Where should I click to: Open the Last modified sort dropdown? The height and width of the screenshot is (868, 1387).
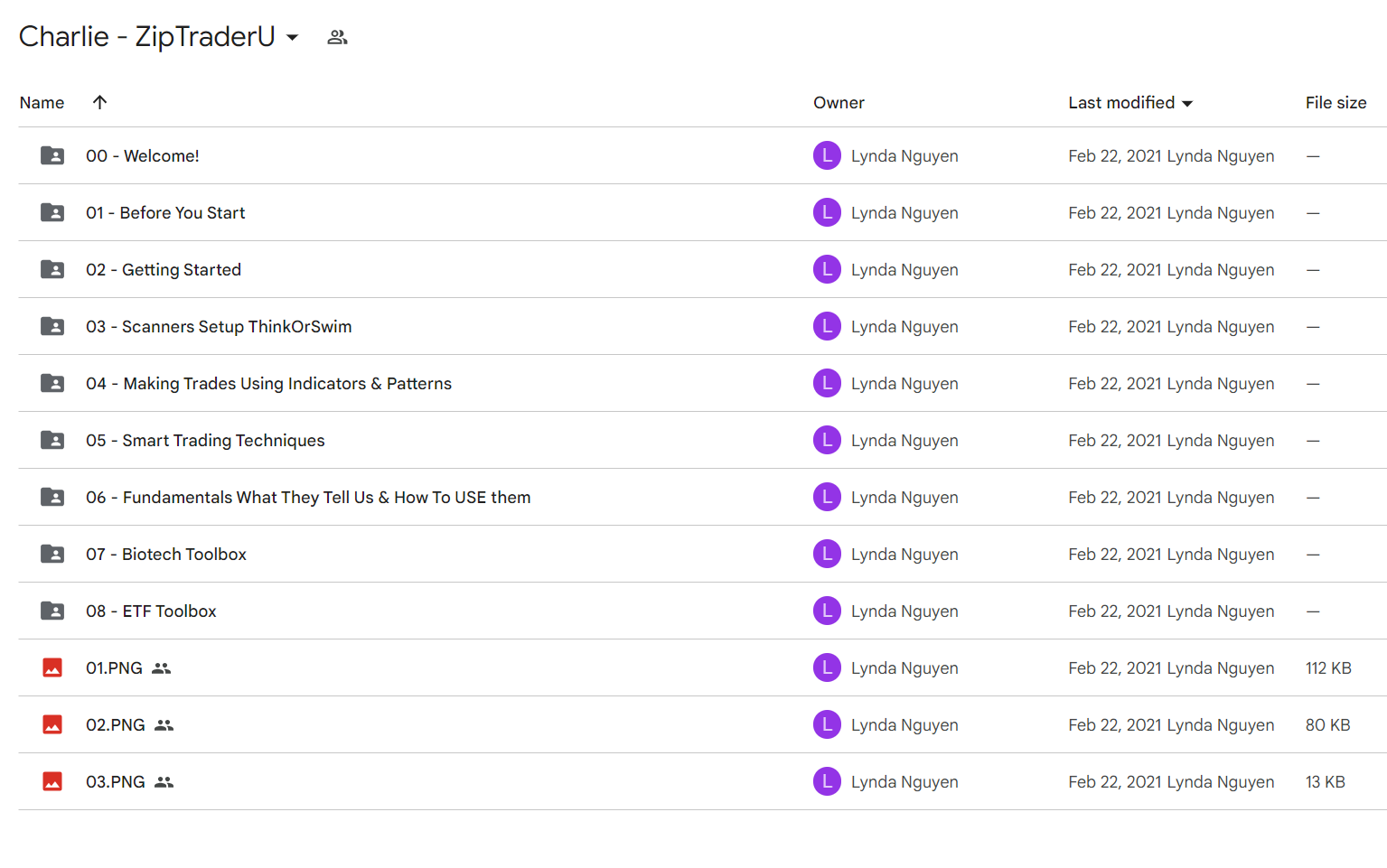tap(1187, 104)
